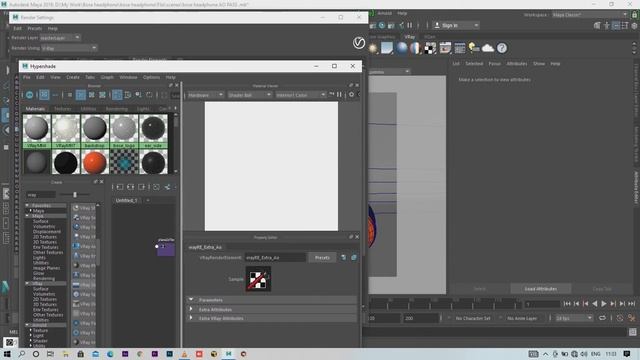Open the Interior Color environment dropdown
Image resolution: width=640 pixels, height=360 pixels.
[x=300, y=95]
